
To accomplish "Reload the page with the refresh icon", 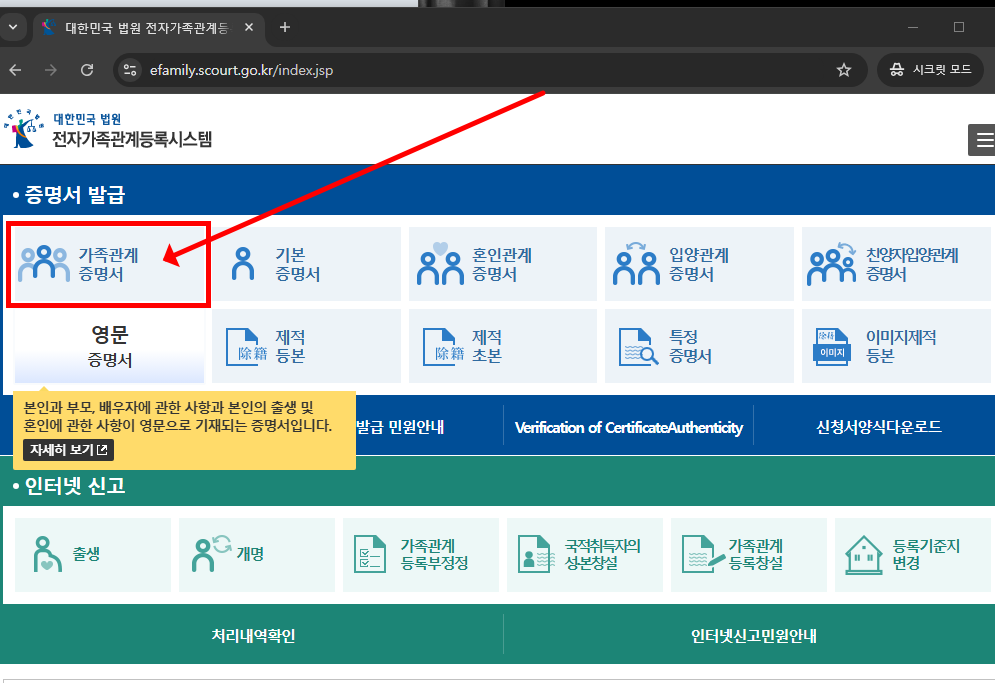I will pos(87,70).
